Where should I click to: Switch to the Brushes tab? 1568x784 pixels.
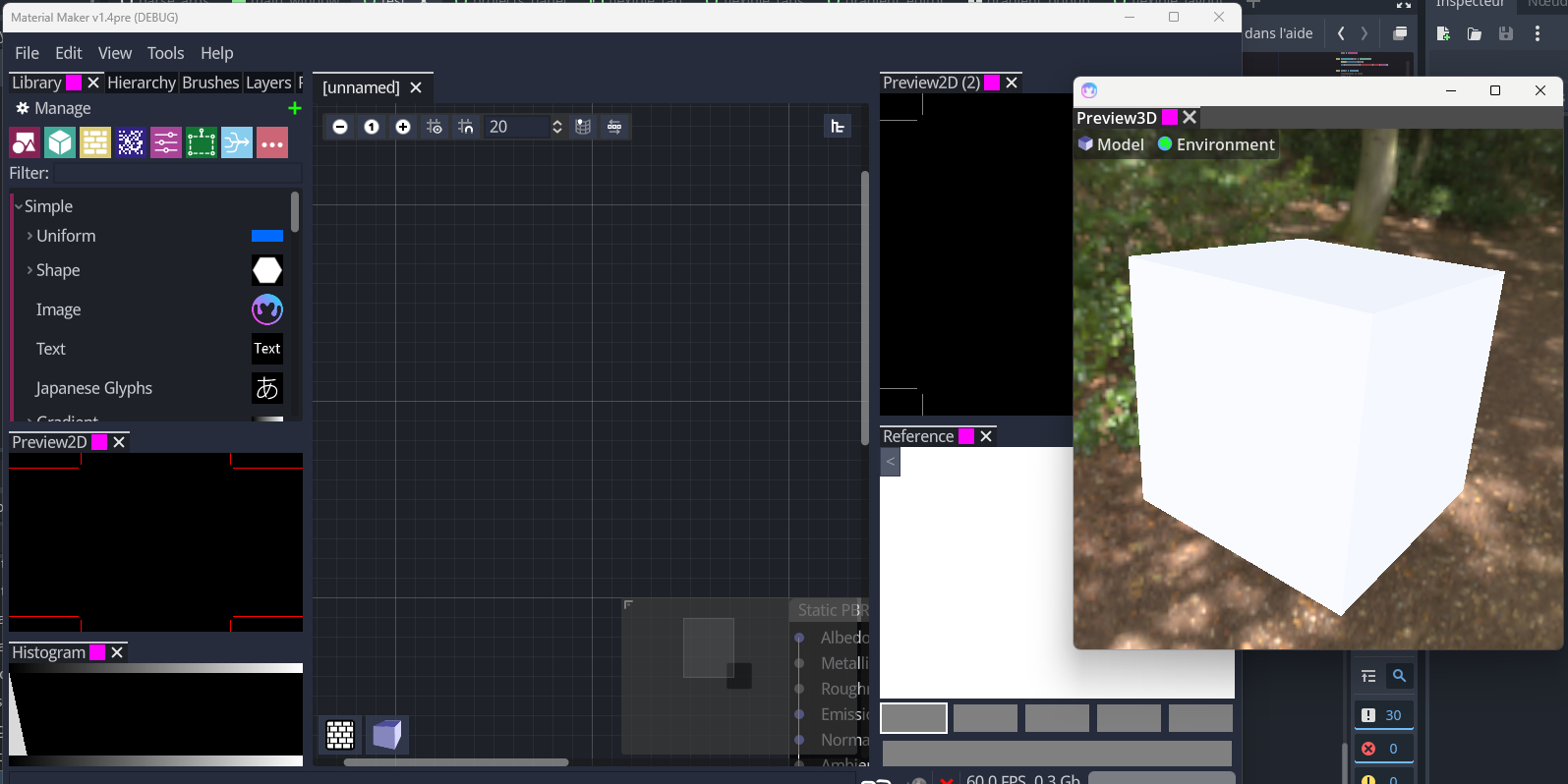[x=210, y=83]
